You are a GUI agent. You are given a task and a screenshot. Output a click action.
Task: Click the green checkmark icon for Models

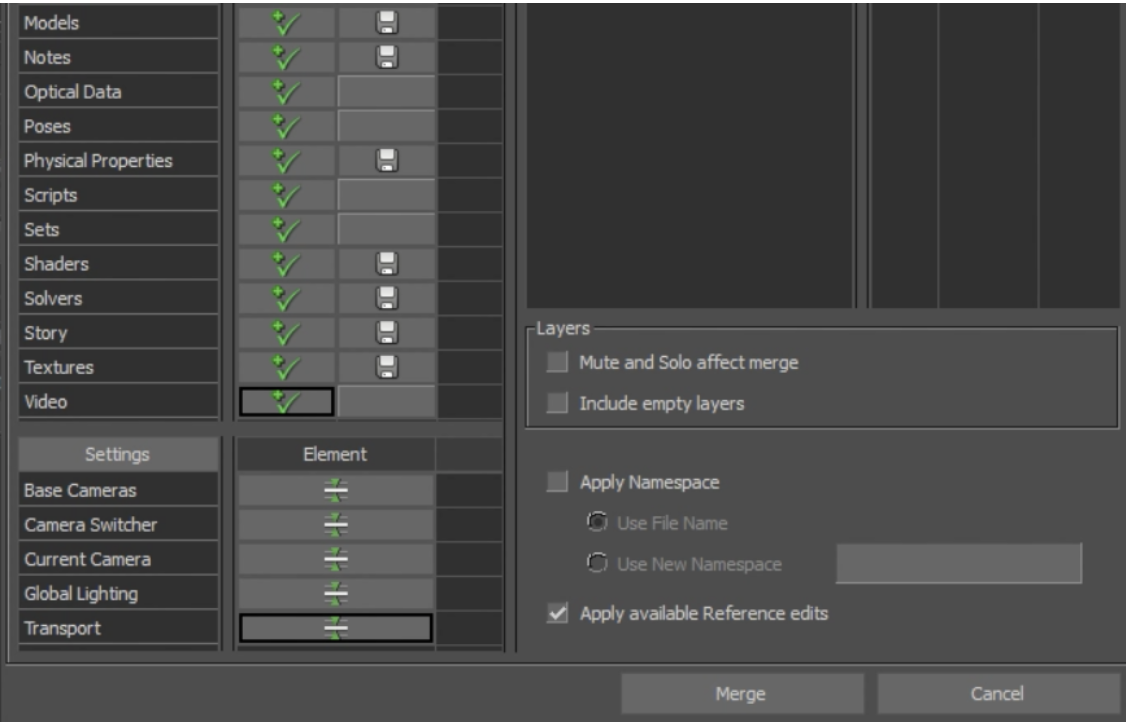[x=286, y=23]
